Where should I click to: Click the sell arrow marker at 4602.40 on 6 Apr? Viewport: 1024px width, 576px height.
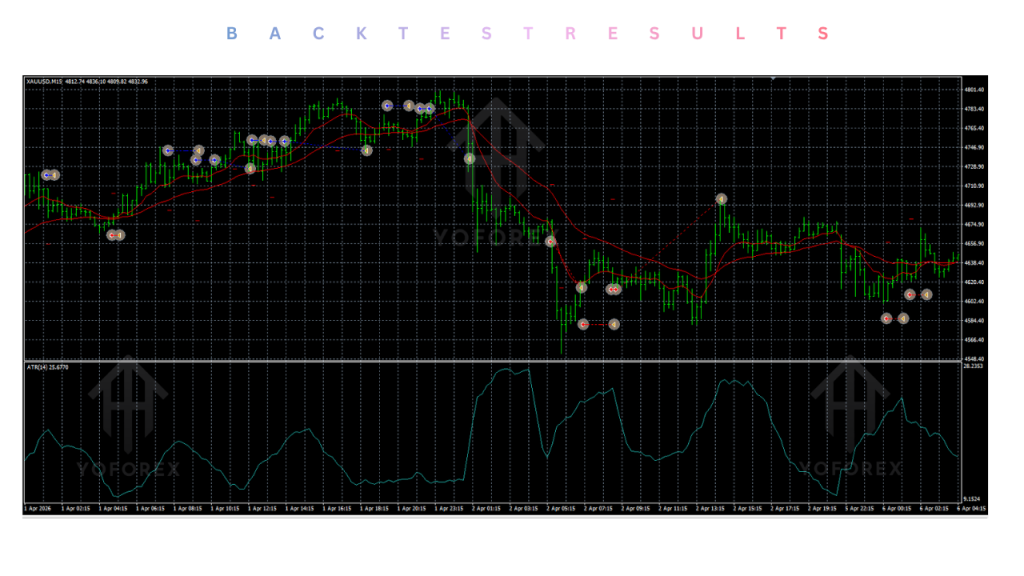click(x=910, y=295)
